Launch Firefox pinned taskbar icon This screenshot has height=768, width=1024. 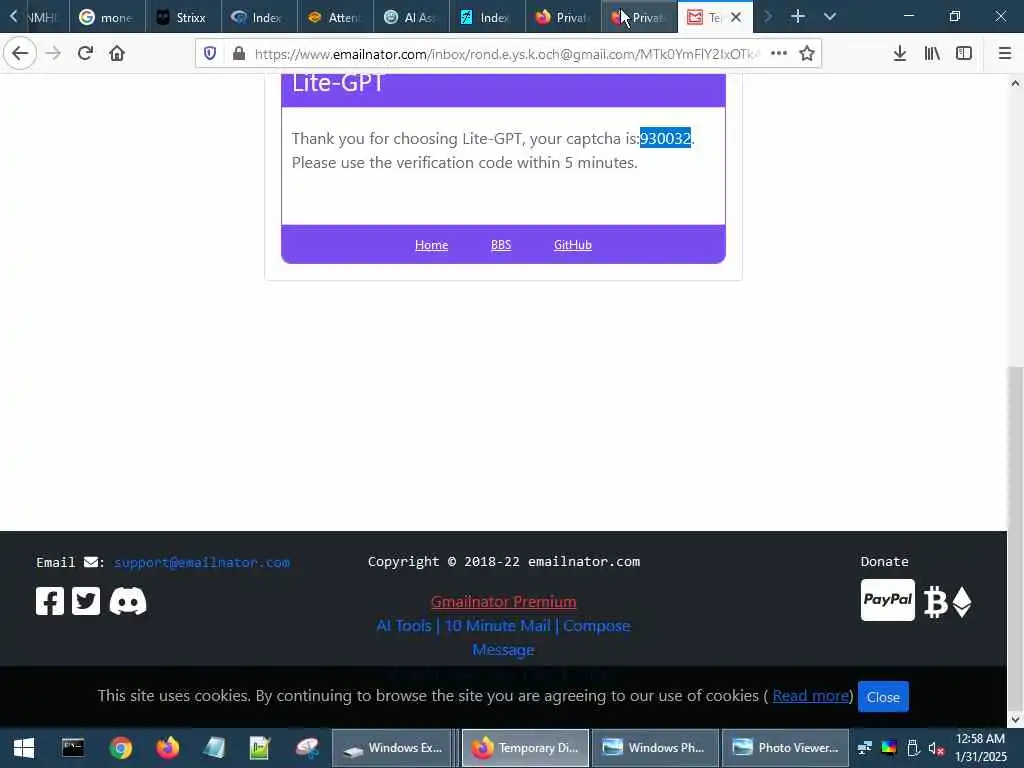[x=167, y=748]
